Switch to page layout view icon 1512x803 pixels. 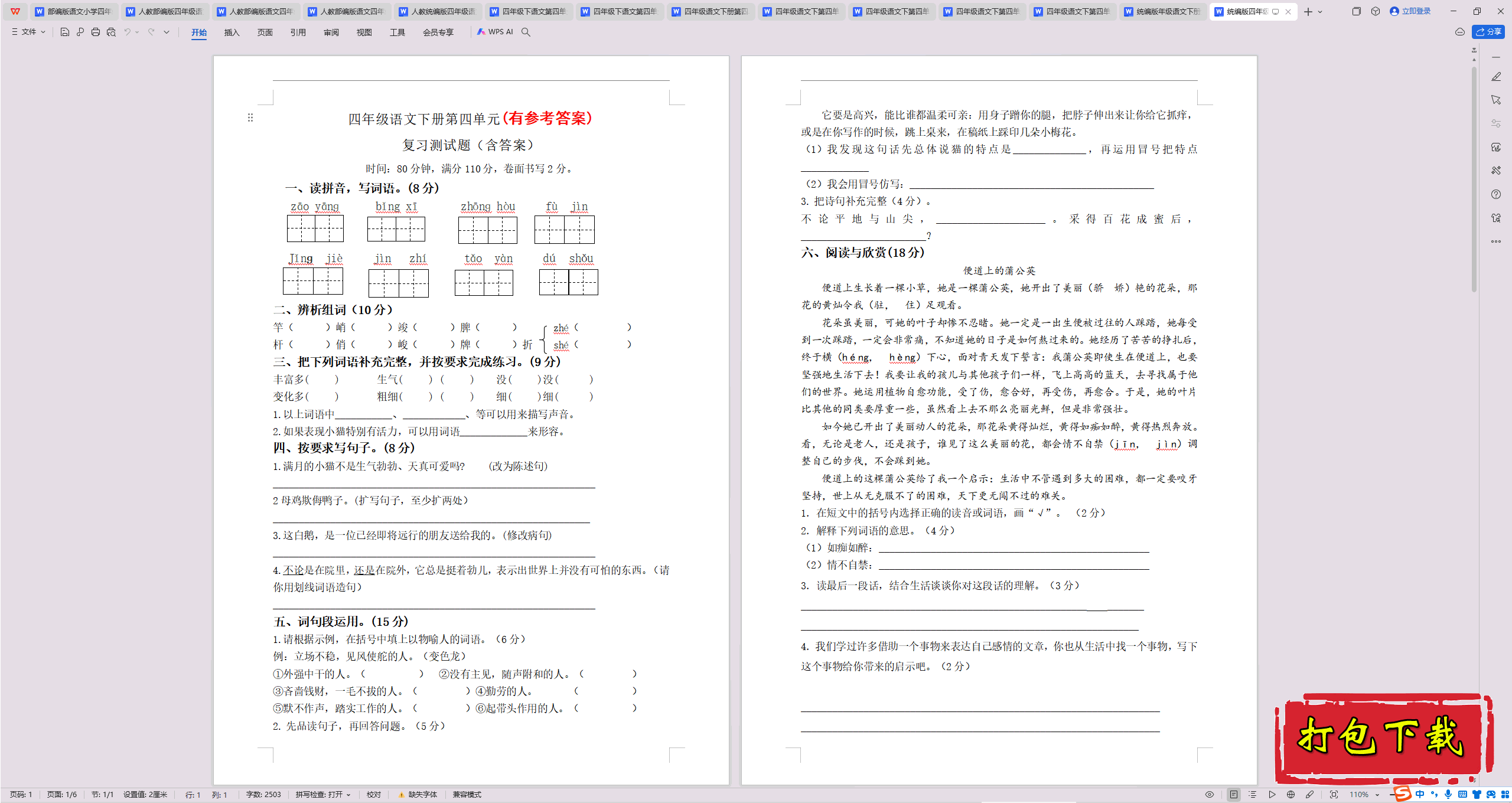pyautogui.click(x=1234, y=795)
